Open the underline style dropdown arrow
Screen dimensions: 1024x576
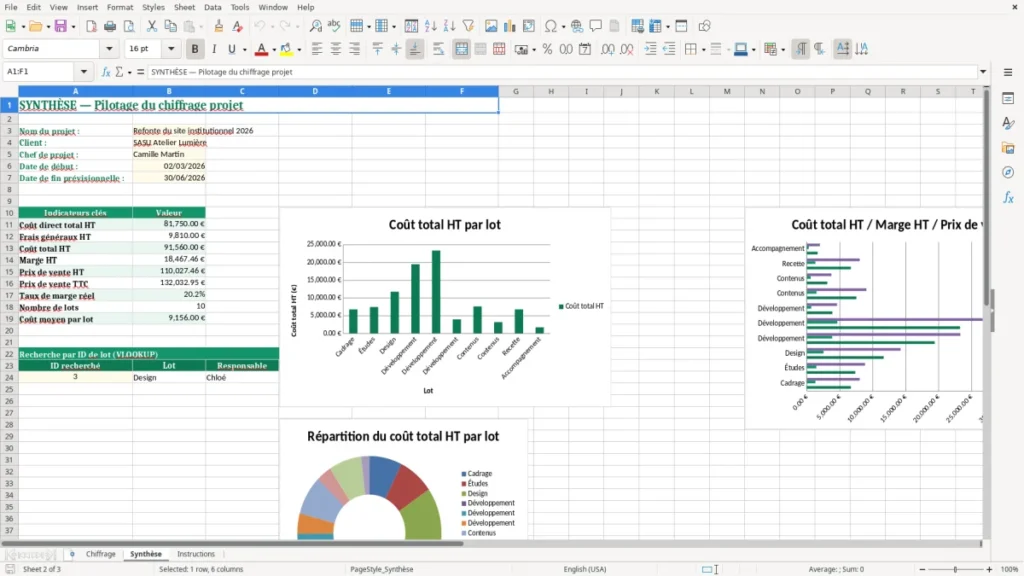click(244, 50)
